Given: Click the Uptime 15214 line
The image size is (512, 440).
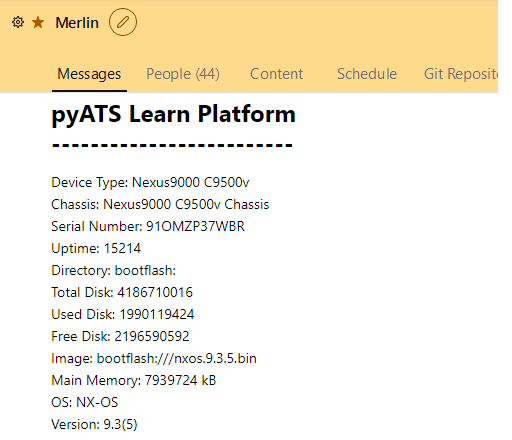Looking at the screenshot, I should click(x=96, y=248).
